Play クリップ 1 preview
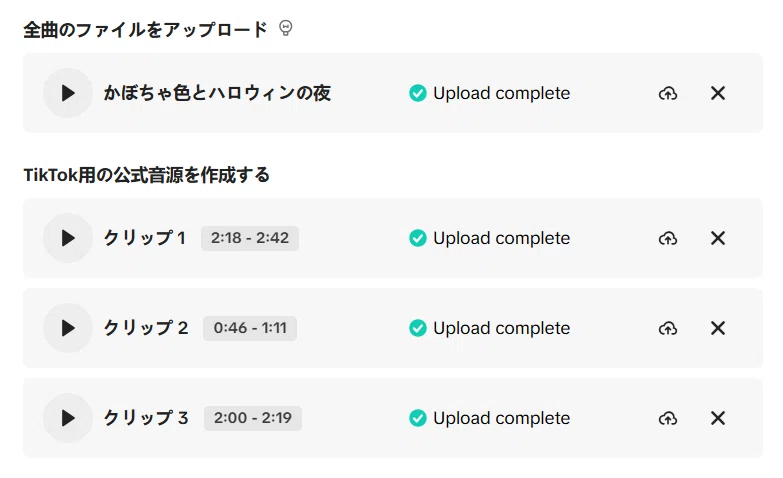783x478 pixels. tap(68, 238)
